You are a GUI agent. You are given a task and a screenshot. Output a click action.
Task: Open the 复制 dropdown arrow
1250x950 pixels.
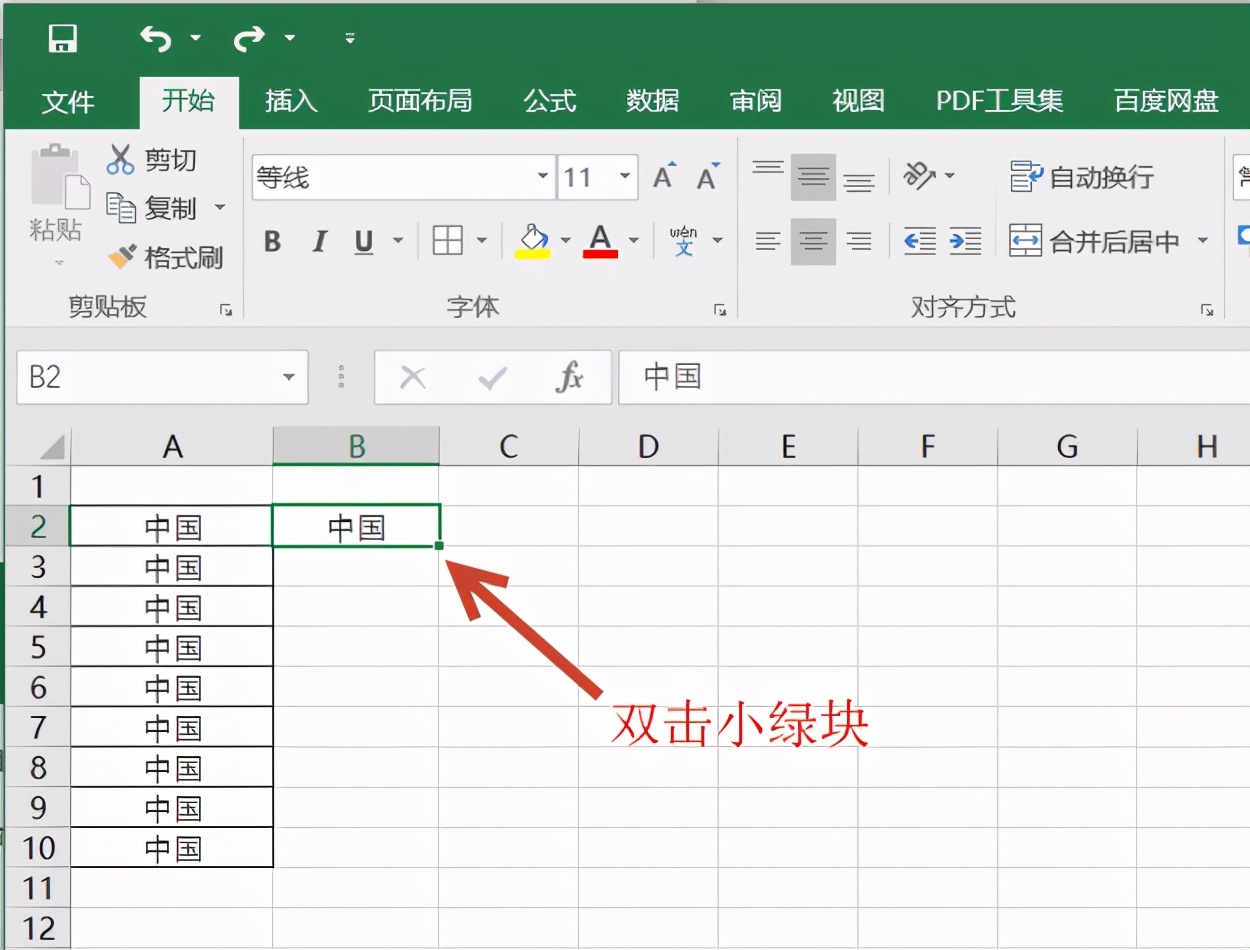click(220, 208)
